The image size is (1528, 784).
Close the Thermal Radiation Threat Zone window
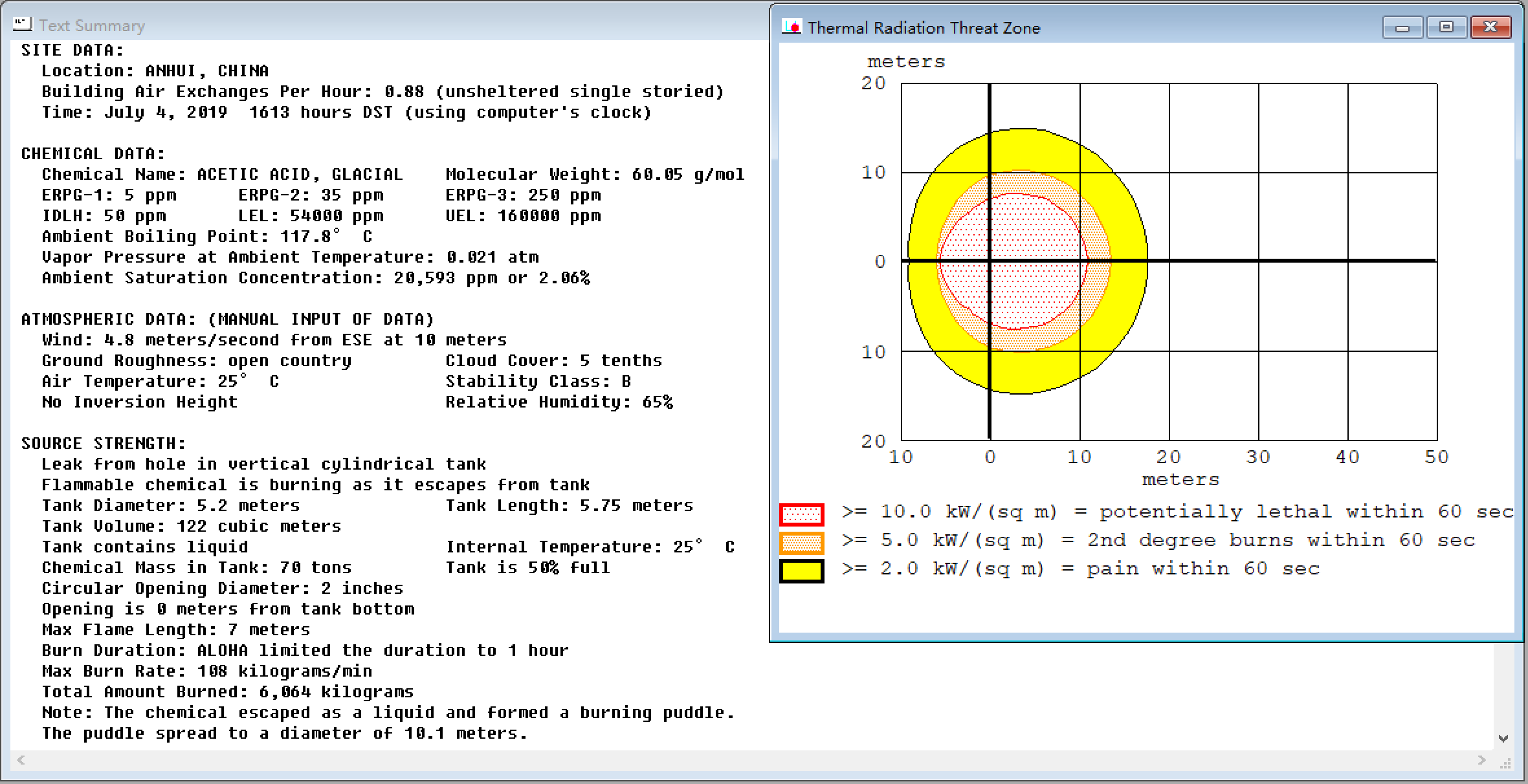(1490, 27)
